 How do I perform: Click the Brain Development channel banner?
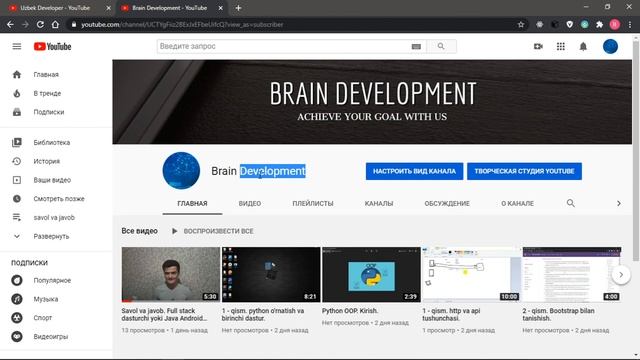coord(372,102)
